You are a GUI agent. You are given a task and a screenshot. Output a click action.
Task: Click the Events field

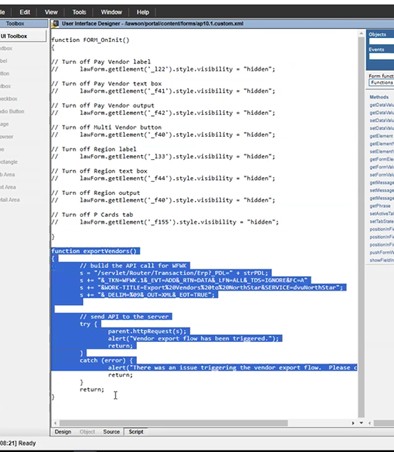point(381,56)
